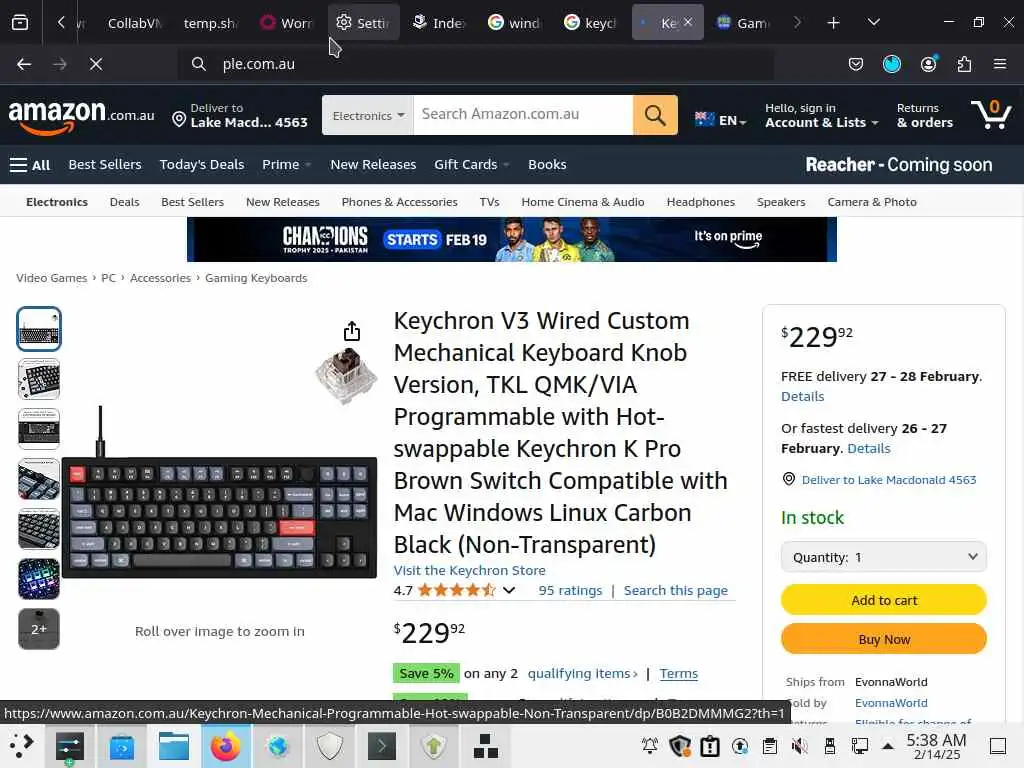Click the Search Amazon.com.au input field
1024x768 pixels.
point(523,115)
